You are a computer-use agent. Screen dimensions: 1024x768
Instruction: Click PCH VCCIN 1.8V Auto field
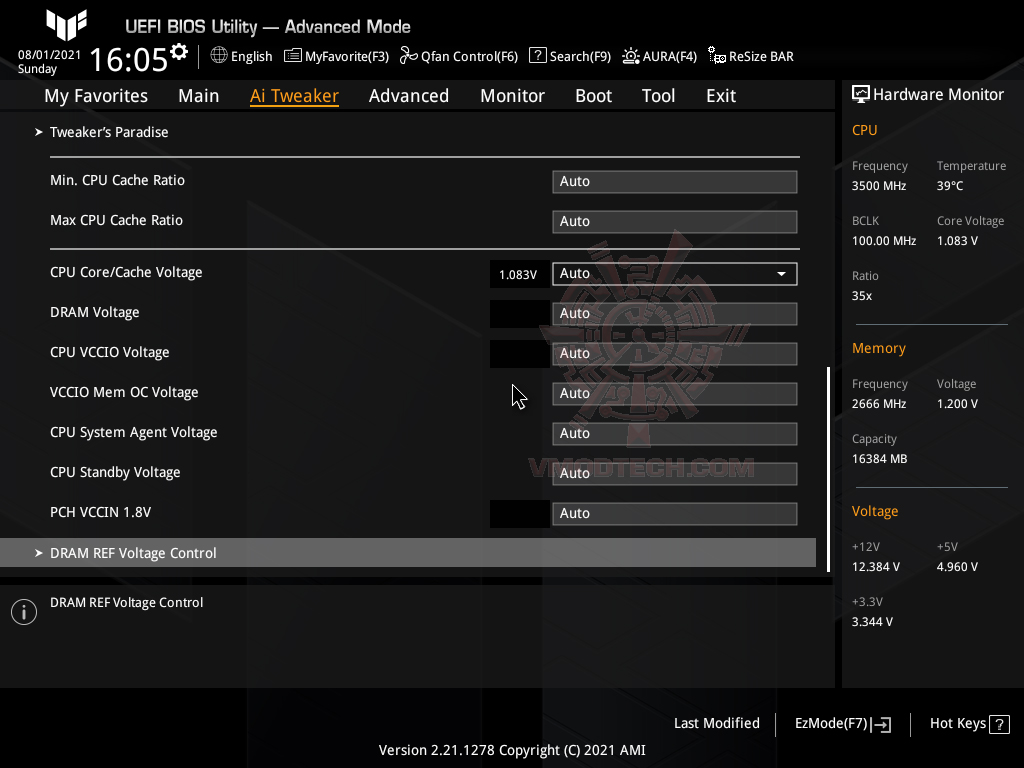[x=675, y=513]
